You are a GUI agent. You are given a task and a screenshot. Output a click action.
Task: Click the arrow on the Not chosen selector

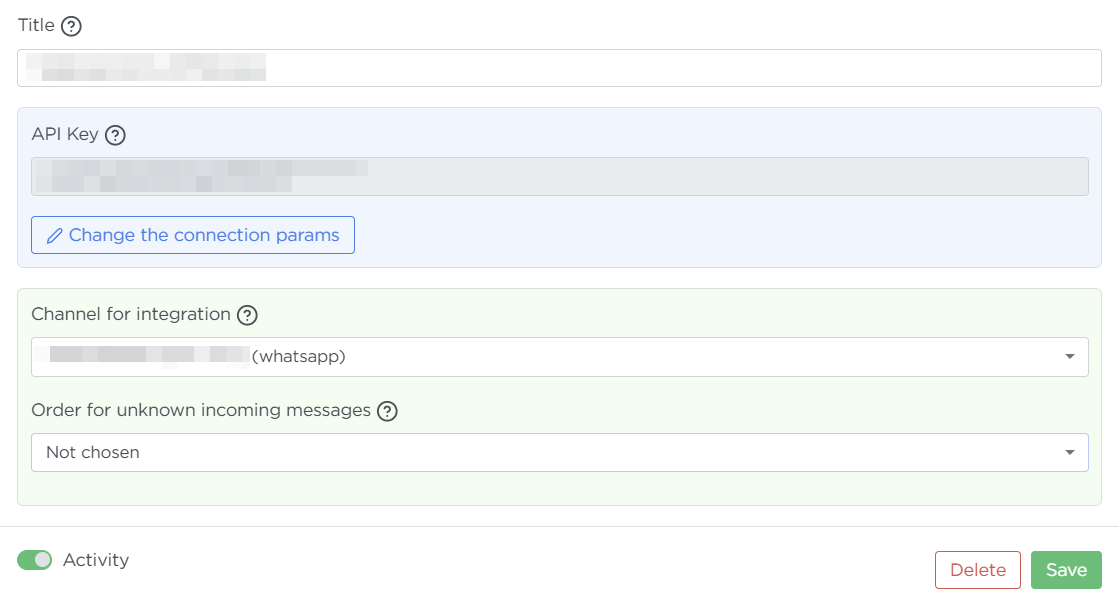(1069, 452)
